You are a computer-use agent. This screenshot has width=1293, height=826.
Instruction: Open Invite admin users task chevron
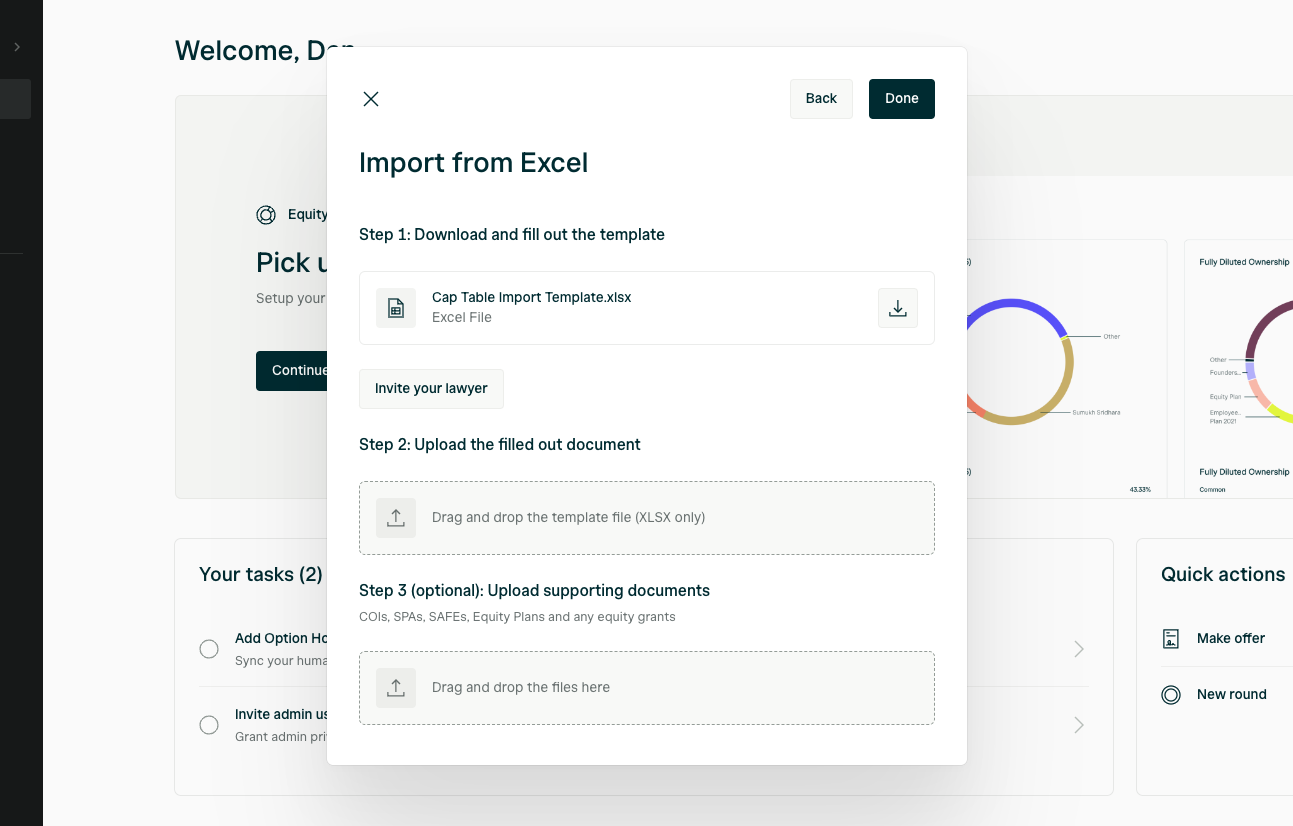1079,725
